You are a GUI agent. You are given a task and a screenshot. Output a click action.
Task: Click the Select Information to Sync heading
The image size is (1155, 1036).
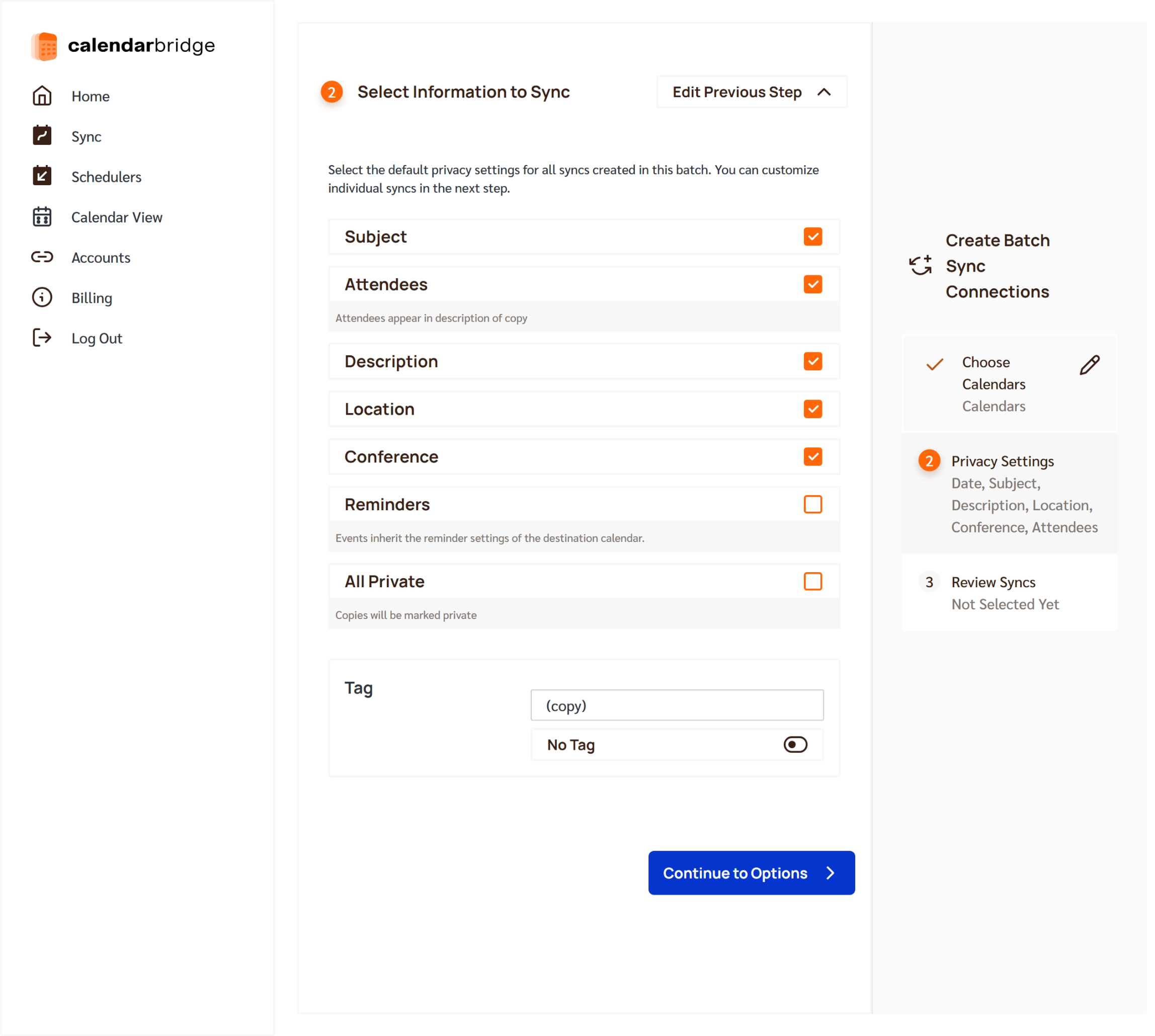tap(464, 92)
